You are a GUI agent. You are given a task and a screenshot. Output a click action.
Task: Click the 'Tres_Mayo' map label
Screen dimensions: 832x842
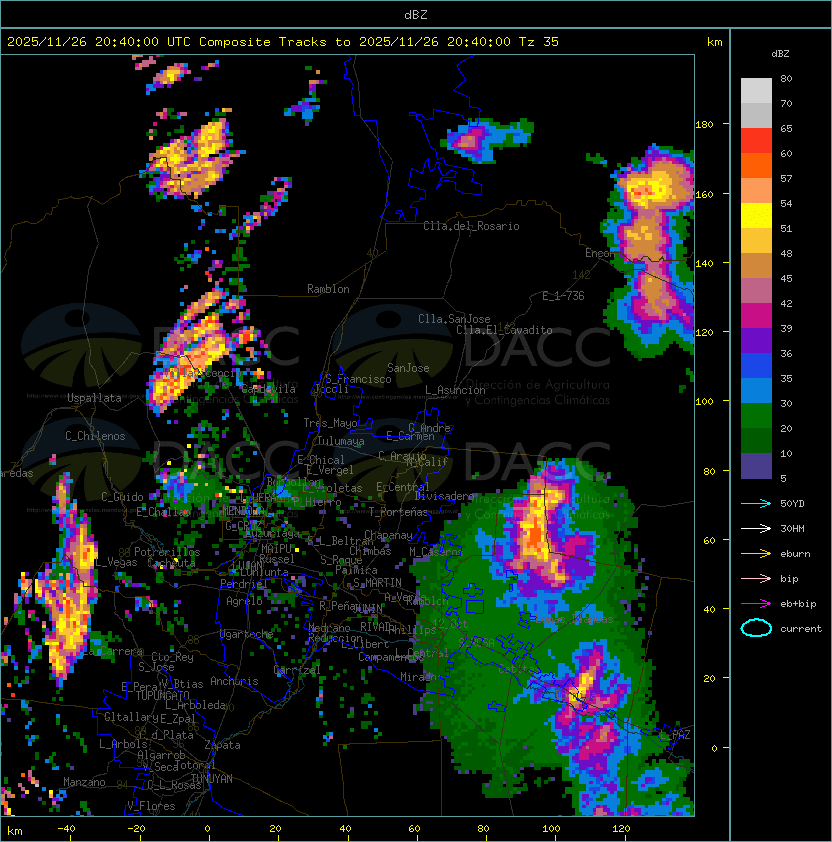[x=330, y=423]
